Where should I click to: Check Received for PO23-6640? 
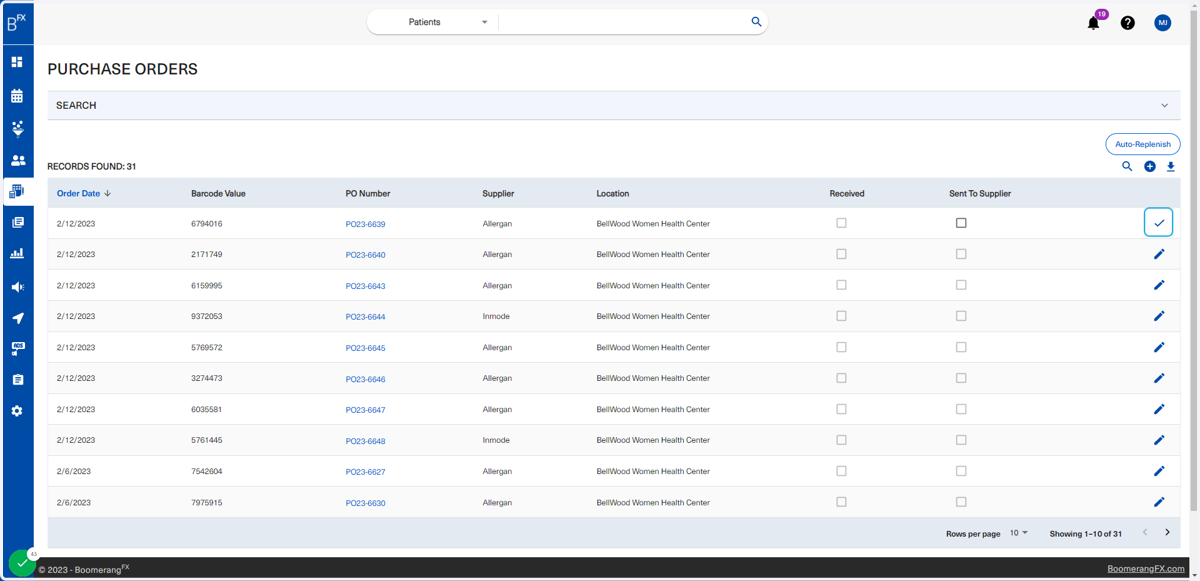point(841,254)
